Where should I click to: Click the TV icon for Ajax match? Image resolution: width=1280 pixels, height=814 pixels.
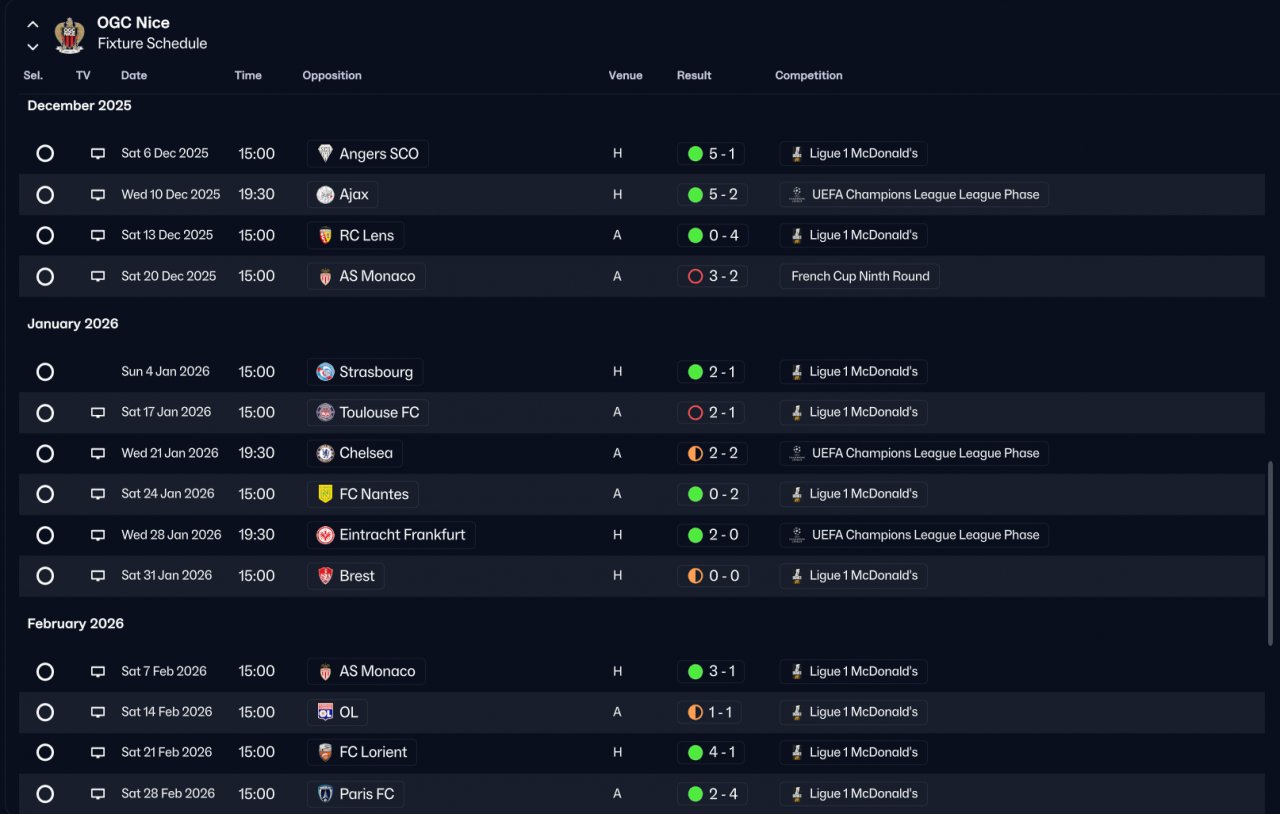pos(98,195)
